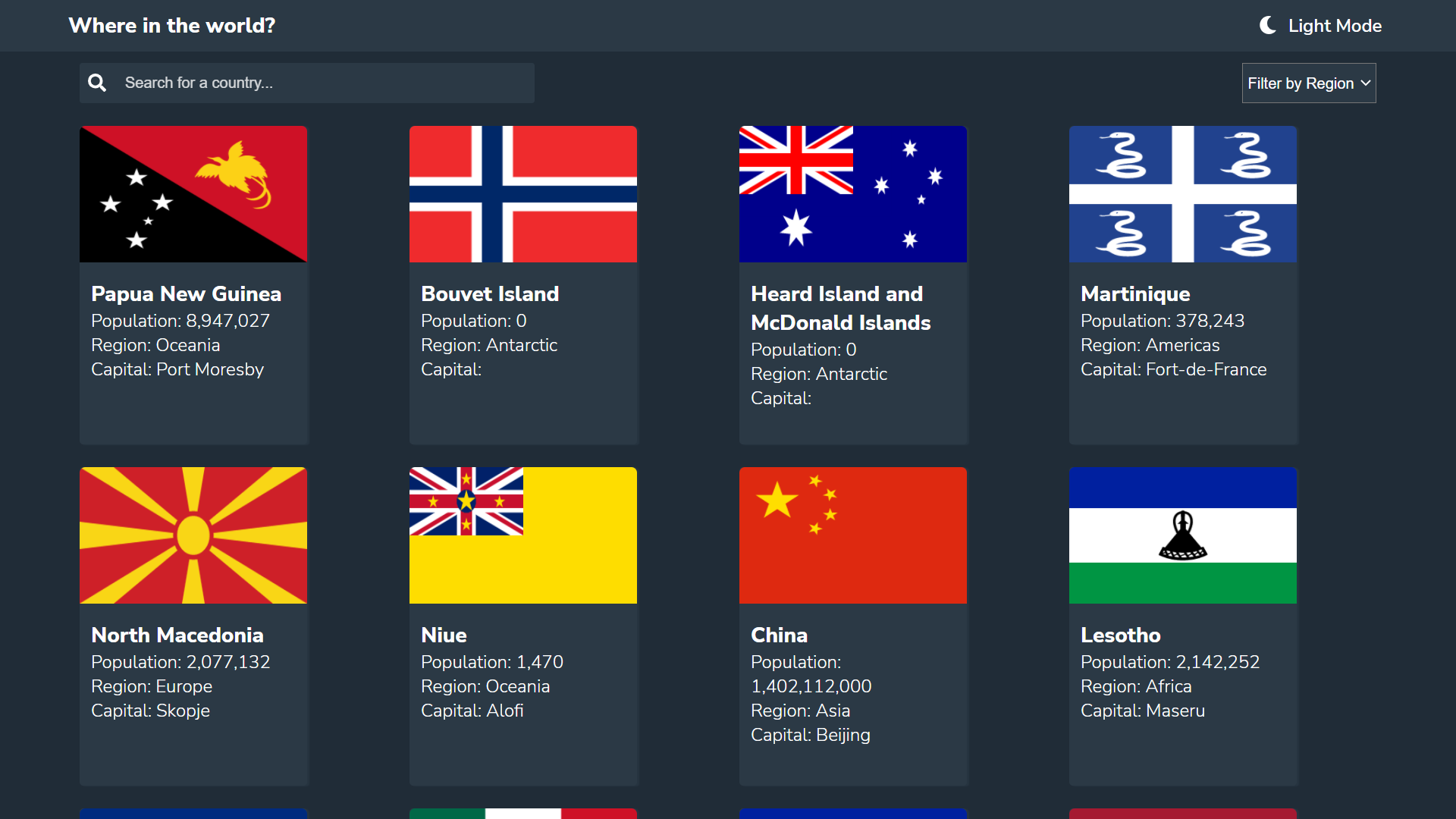Viewport: 1456px width, 819px height.
Task: Click Region: Antarctic under Heard Island
Action: tap(819, 374)
